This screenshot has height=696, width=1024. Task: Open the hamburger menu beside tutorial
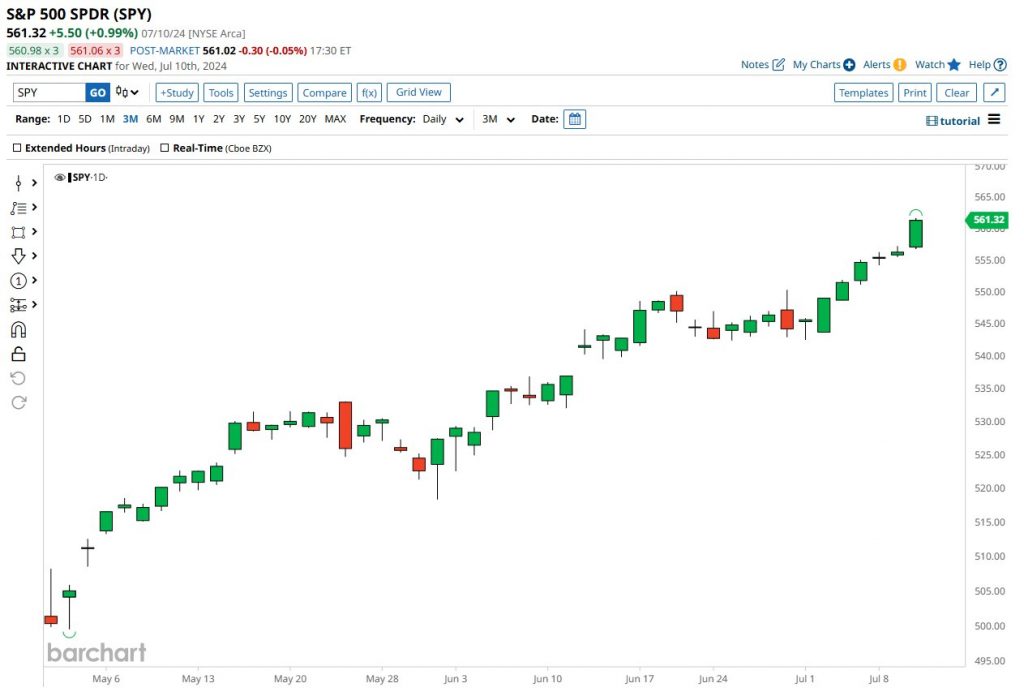coord(994,119)
